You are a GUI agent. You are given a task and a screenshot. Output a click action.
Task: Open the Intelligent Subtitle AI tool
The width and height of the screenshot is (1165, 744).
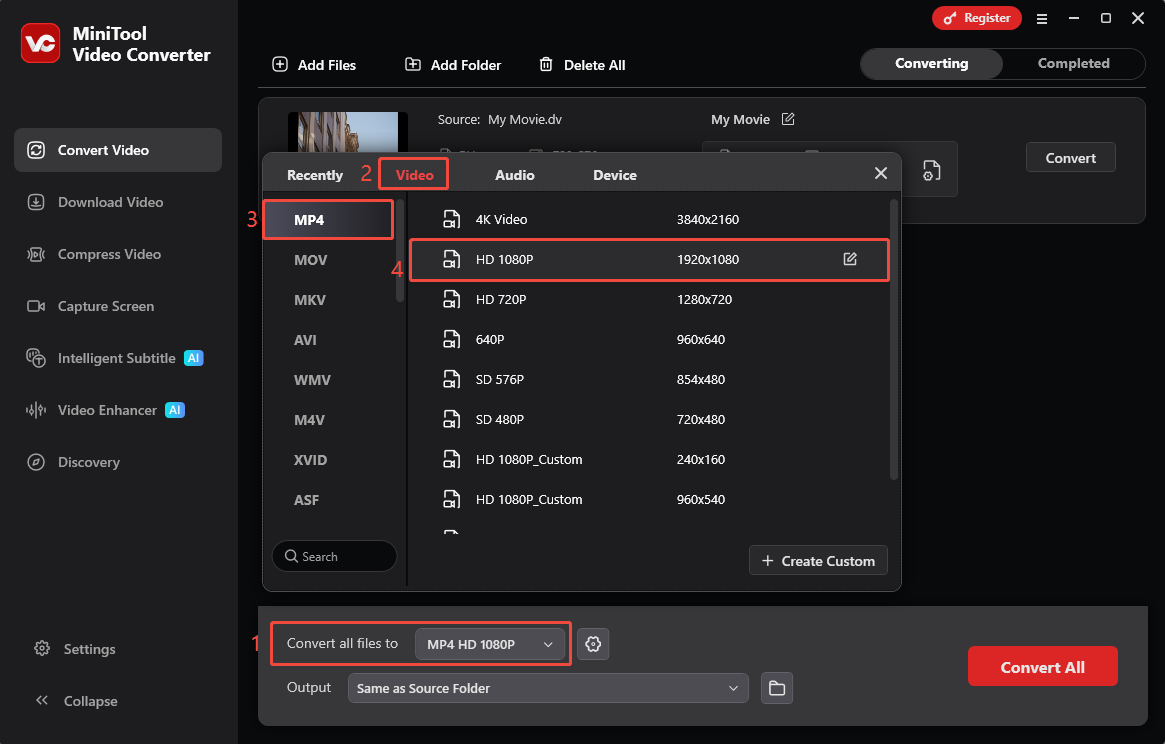(x=117, y=358)
